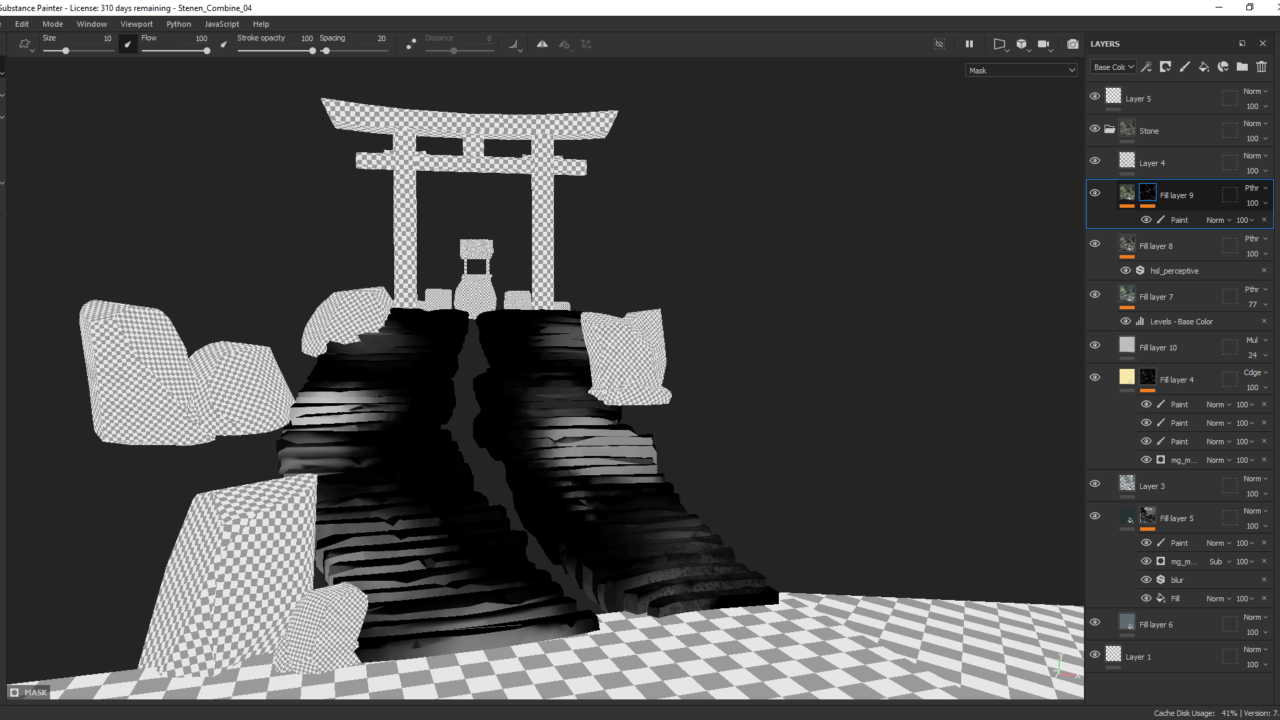This screenshot has height=720, width=1280.
Task: Create a new folder in Layers panel
Action: (x=1242, y=67)
